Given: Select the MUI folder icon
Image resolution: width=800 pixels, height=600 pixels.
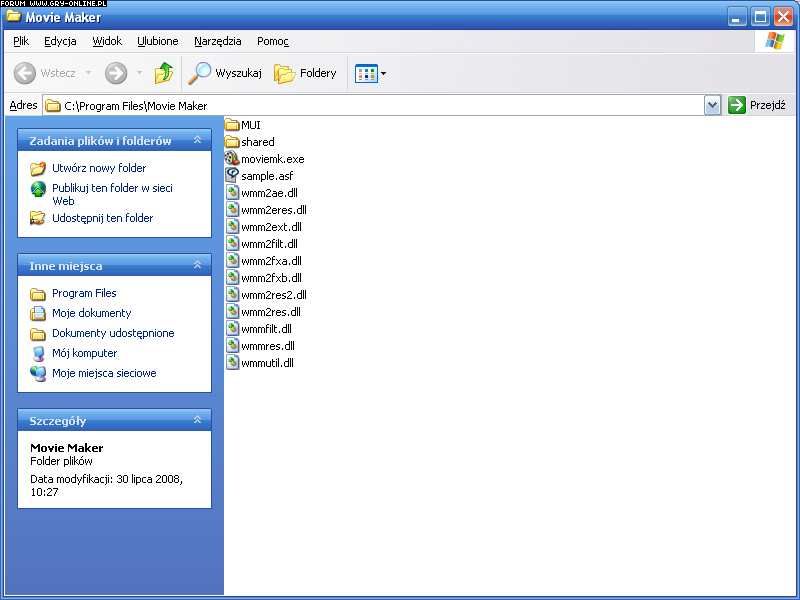Looking at the screenshot, I should (x=232, y=124).
